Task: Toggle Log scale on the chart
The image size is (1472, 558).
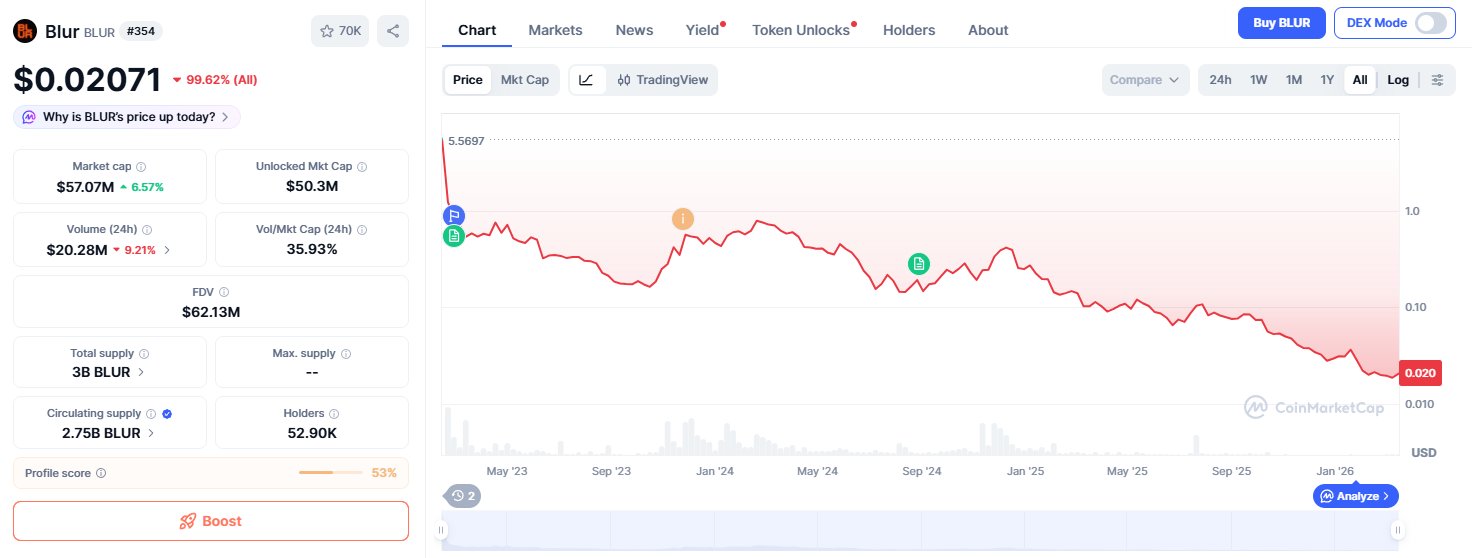Action: click(x=1398, y=80)
